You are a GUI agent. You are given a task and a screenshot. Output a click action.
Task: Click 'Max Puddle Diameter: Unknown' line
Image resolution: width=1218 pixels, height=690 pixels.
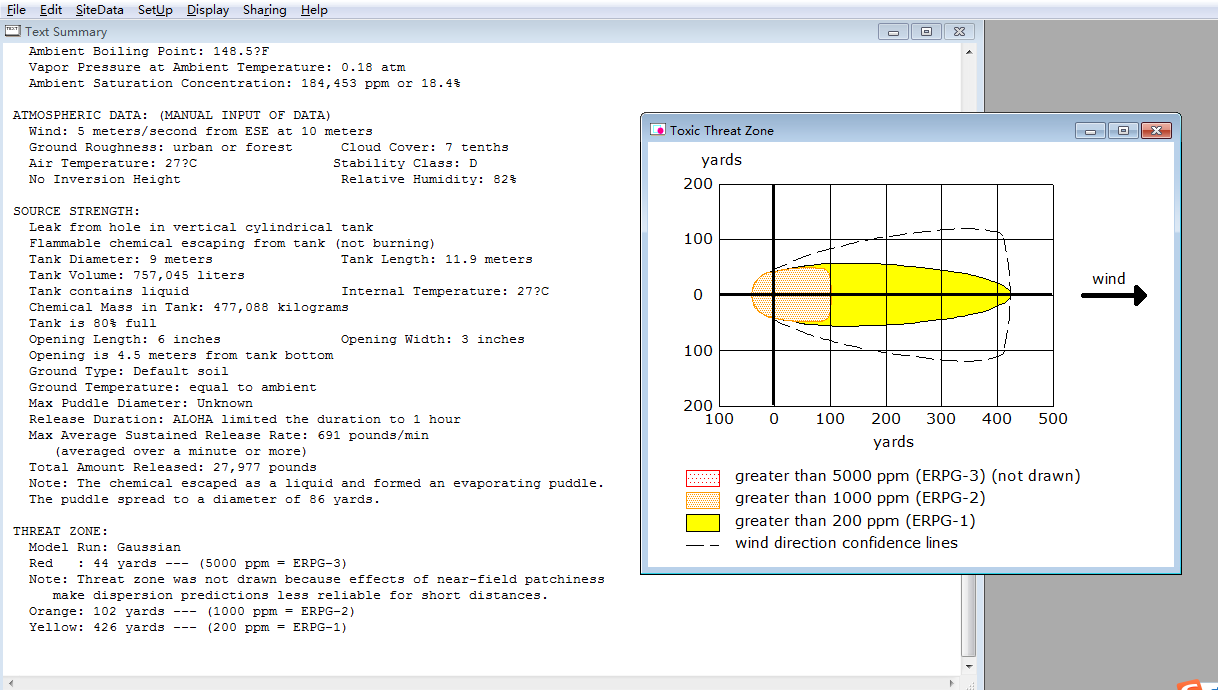(141, 403)
